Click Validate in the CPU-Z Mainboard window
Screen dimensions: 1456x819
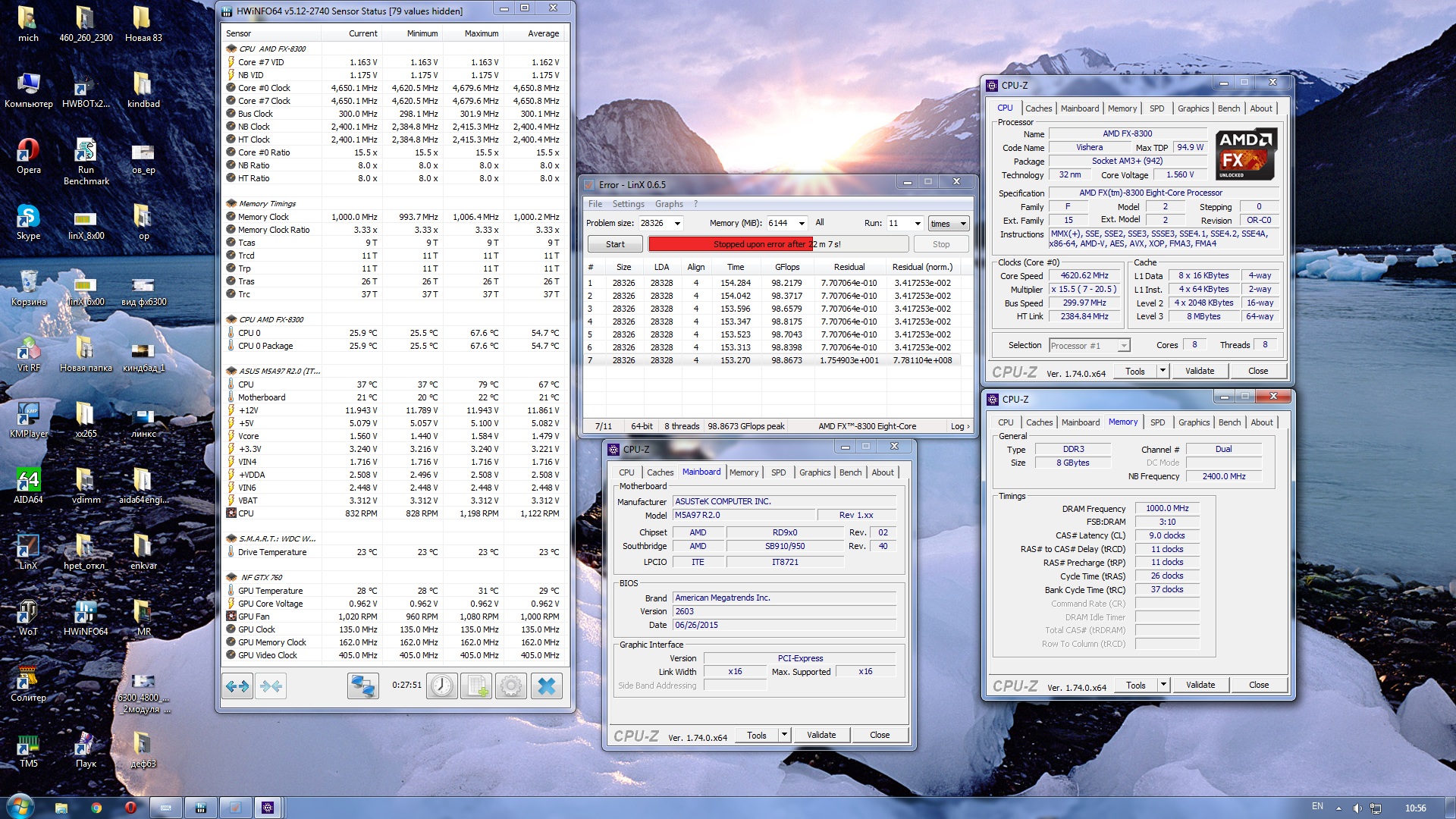(x=821, y=735)
